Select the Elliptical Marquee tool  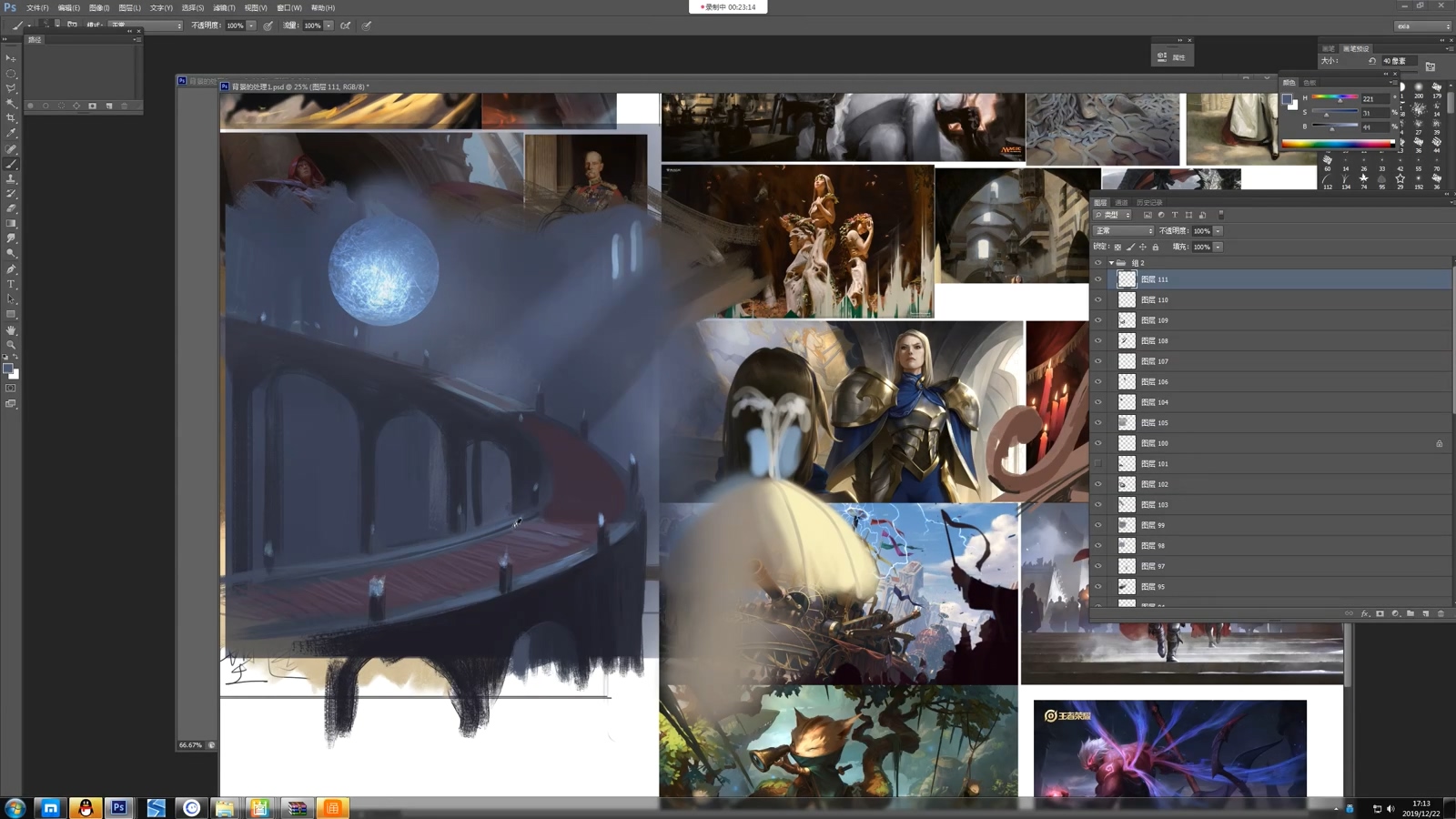11,74
